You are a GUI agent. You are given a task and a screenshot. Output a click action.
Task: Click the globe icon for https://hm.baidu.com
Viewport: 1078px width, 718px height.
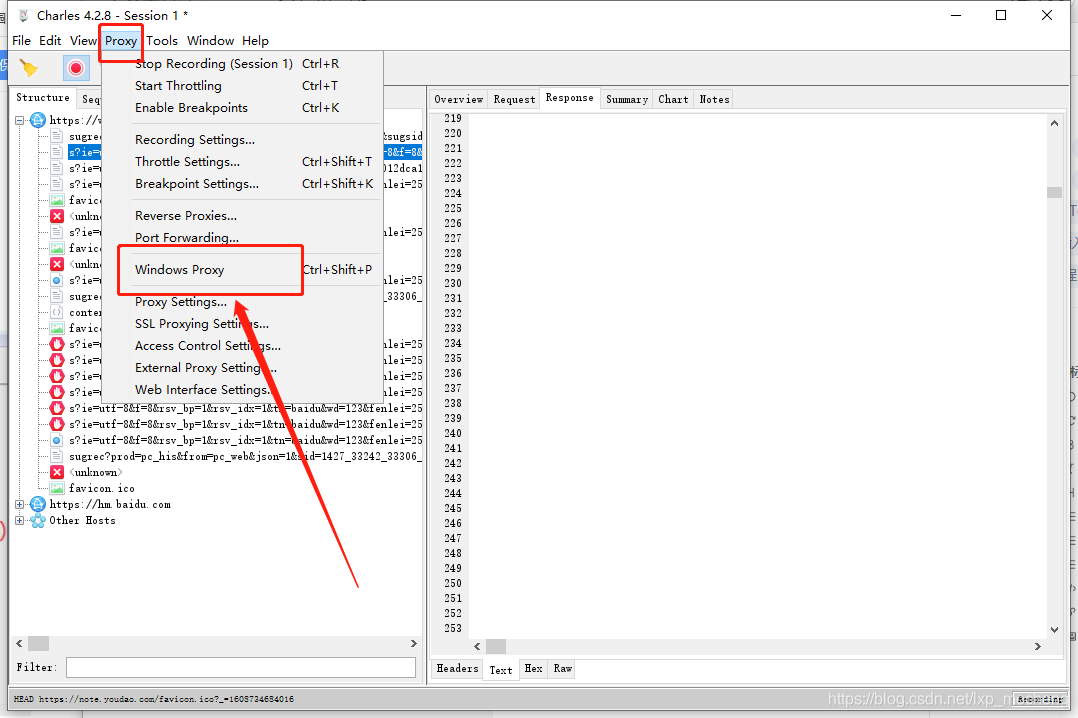tap(38, 504)
